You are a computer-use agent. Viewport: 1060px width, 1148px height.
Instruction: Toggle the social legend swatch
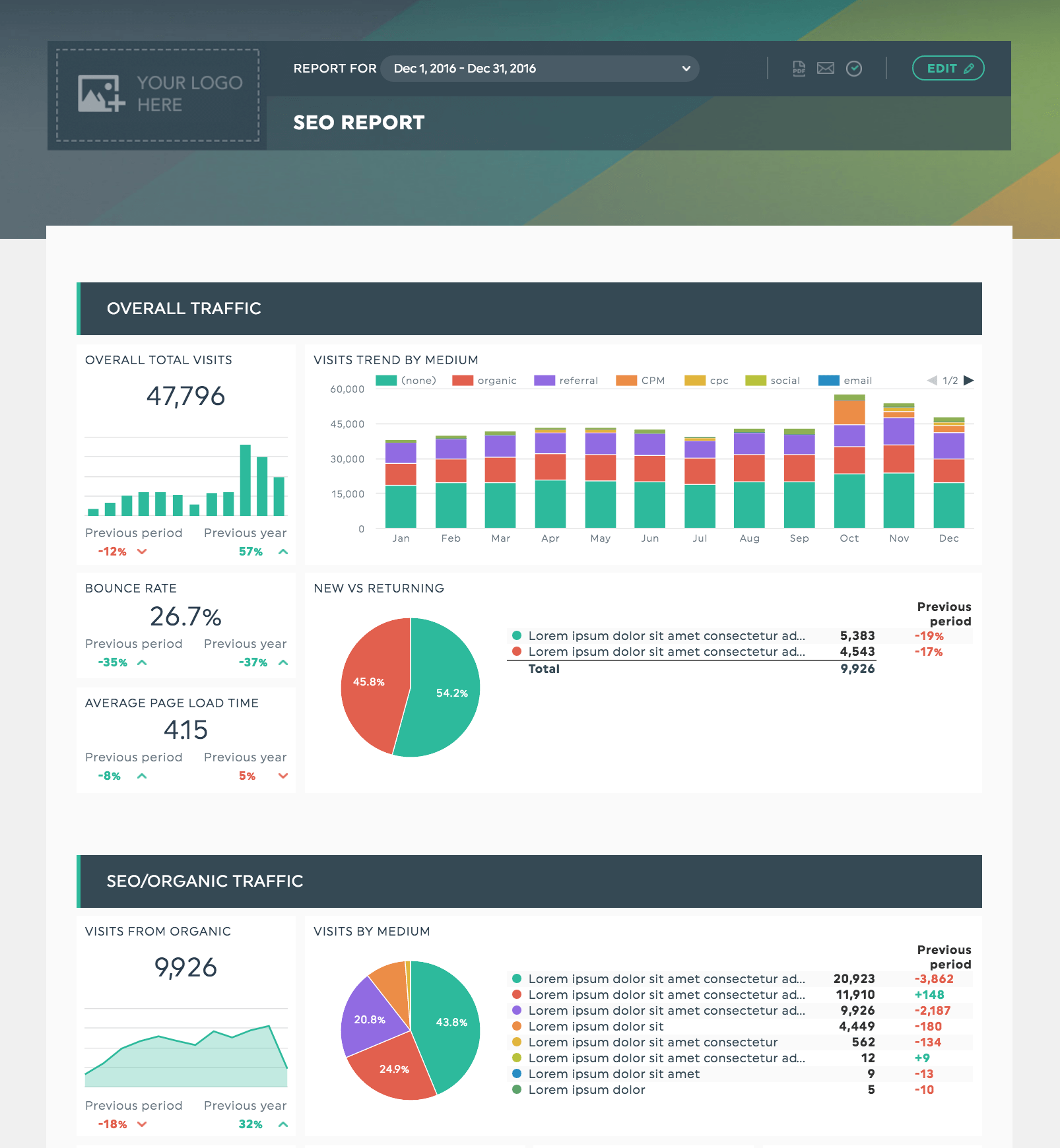(x=756, y=380)
